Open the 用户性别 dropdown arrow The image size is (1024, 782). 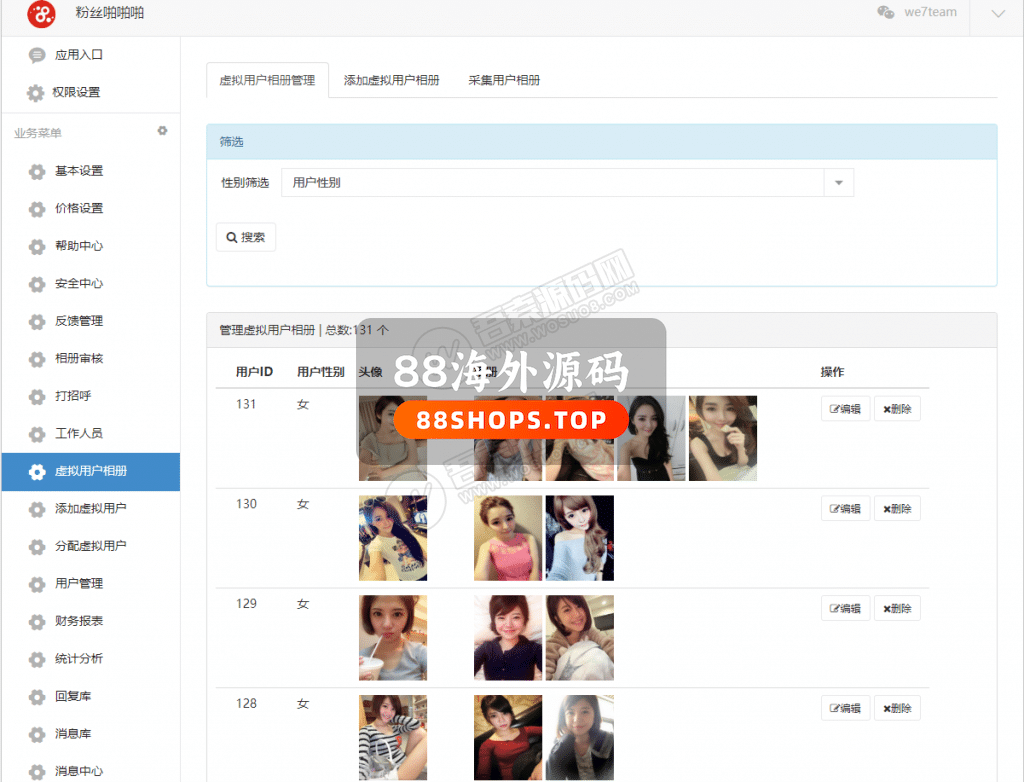click(838, 183)
